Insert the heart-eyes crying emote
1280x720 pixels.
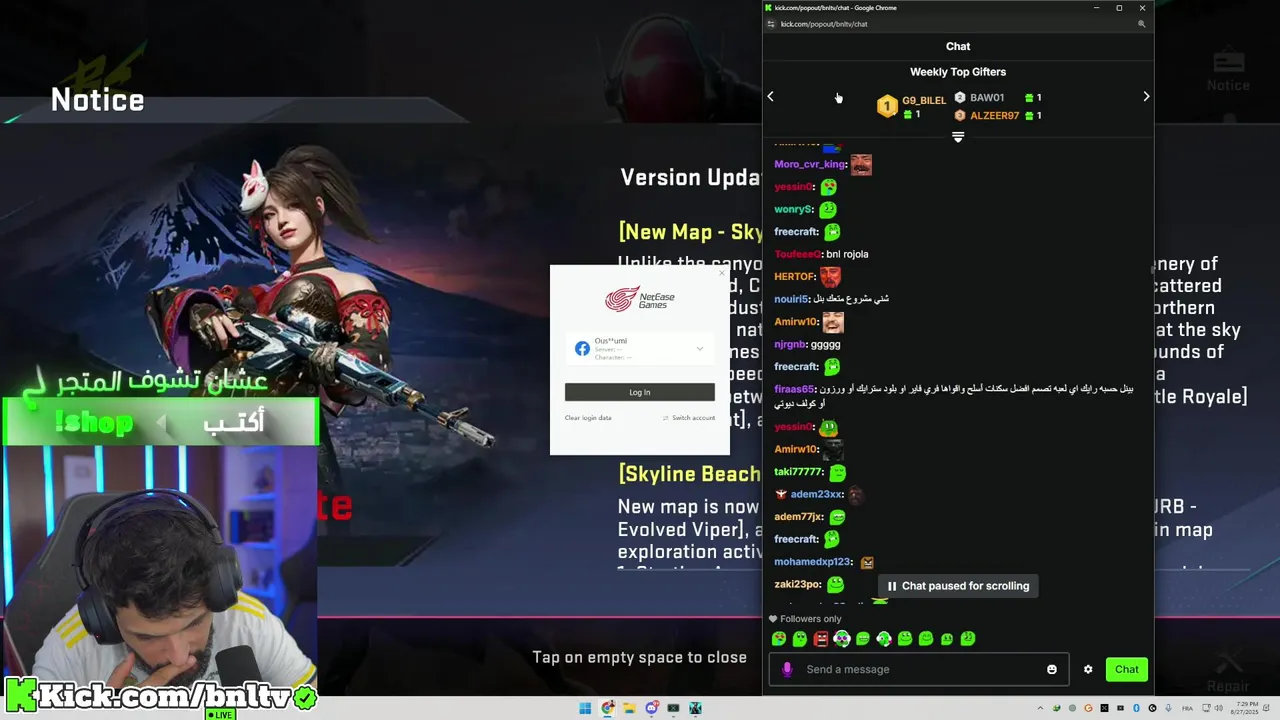tap(779, 639)
